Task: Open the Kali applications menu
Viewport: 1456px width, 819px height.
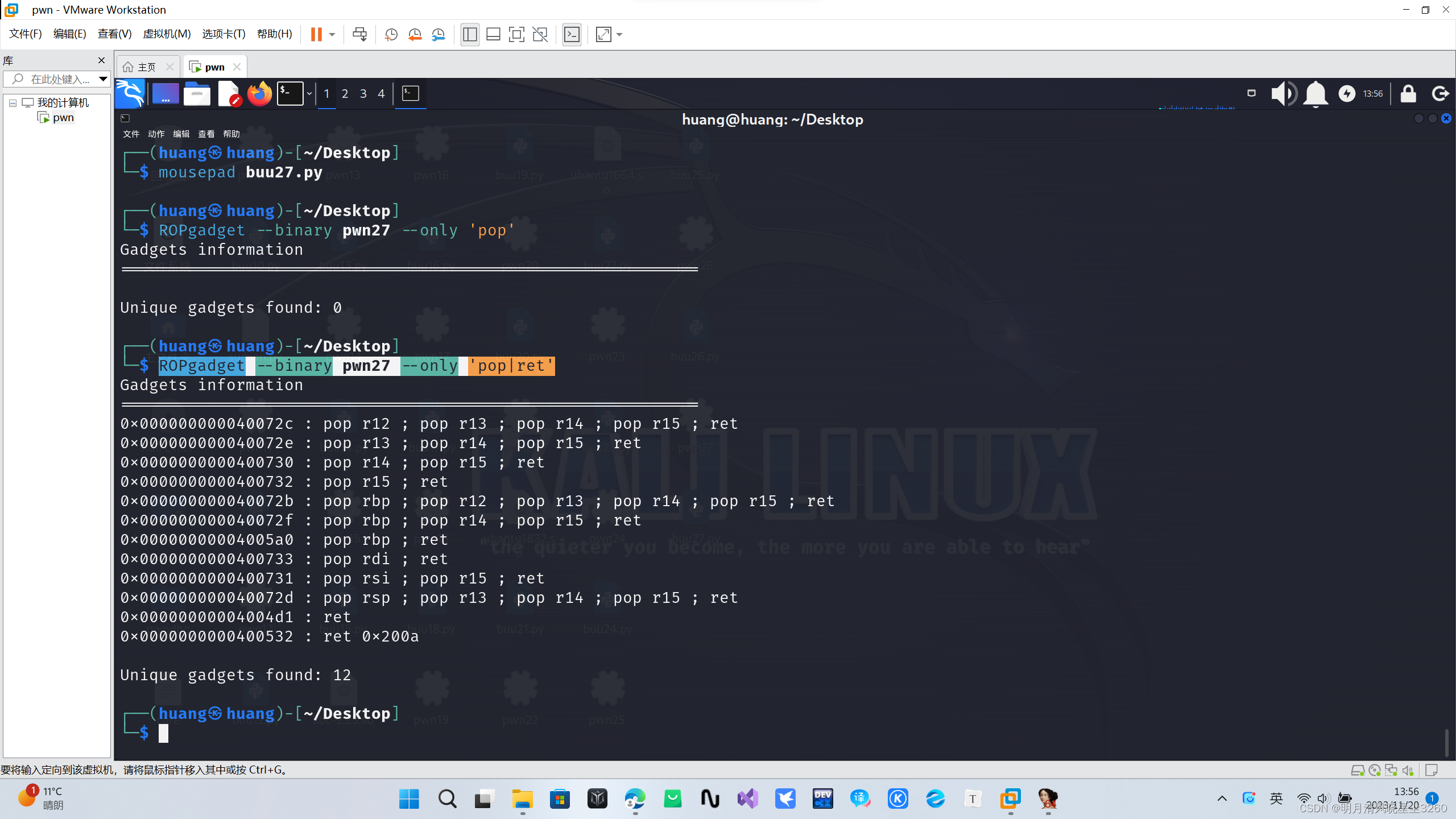Action: (130, 94)
